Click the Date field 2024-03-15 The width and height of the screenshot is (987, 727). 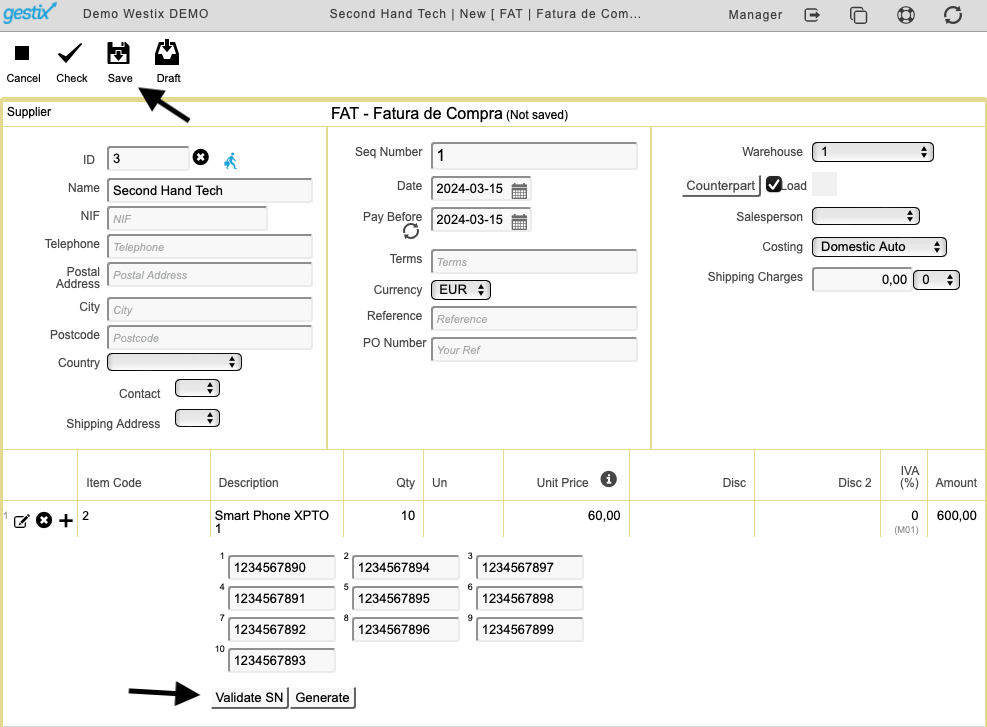(x=471, y=189)
